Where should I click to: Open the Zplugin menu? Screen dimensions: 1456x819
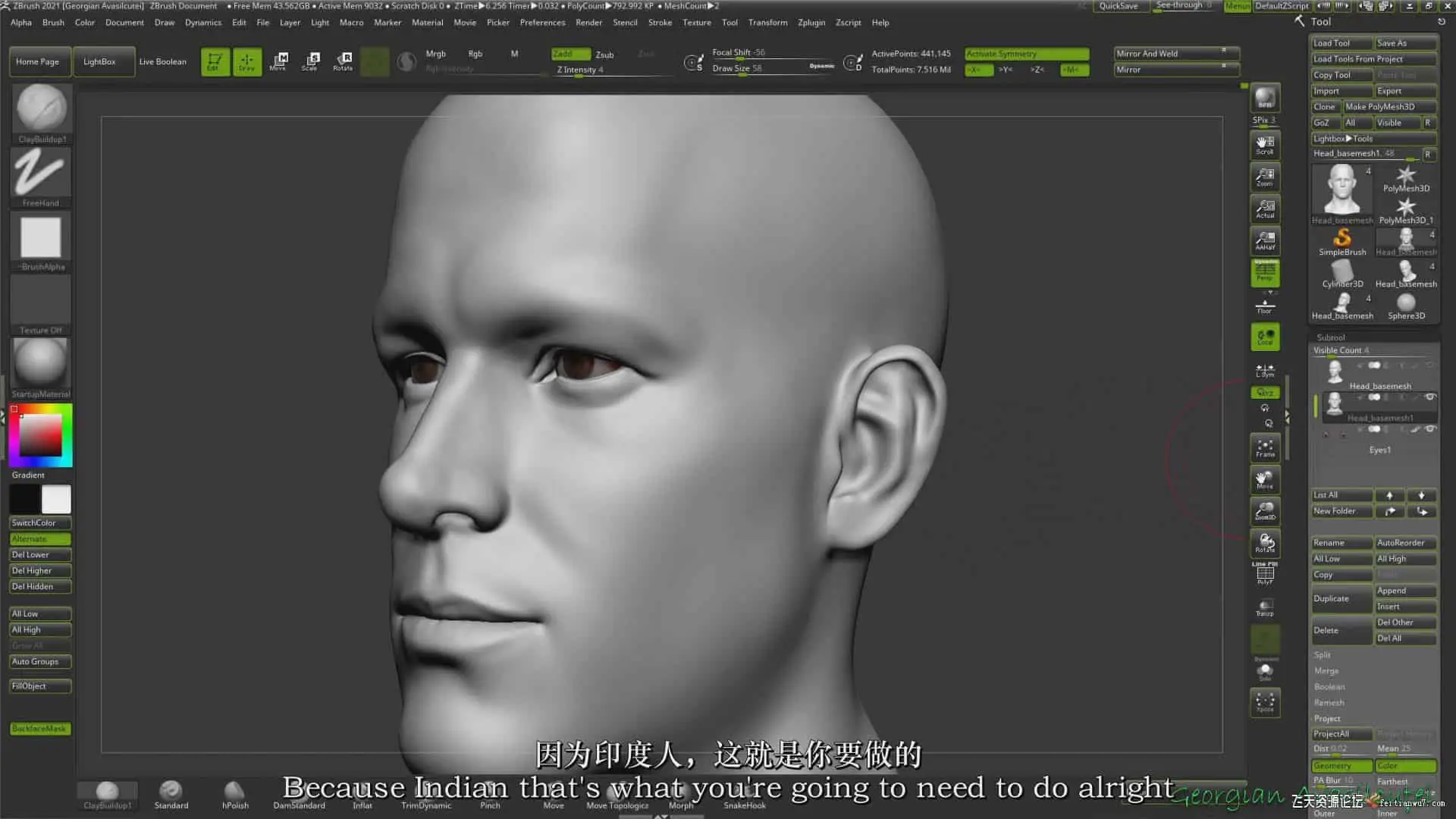811,23
